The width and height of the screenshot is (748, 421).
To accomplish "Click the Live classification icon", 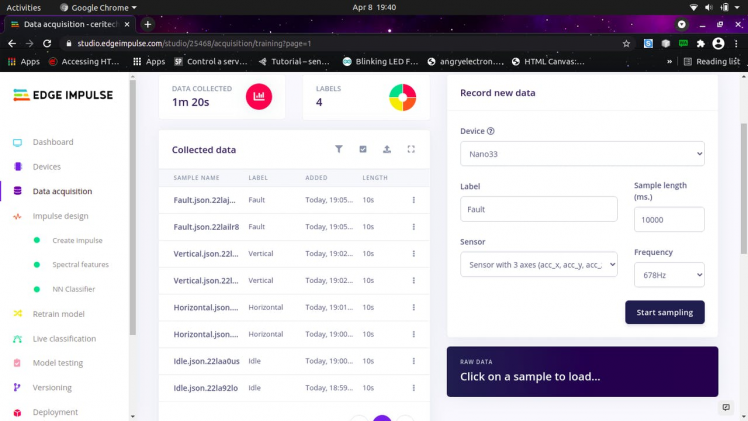I will click(18, 339).
